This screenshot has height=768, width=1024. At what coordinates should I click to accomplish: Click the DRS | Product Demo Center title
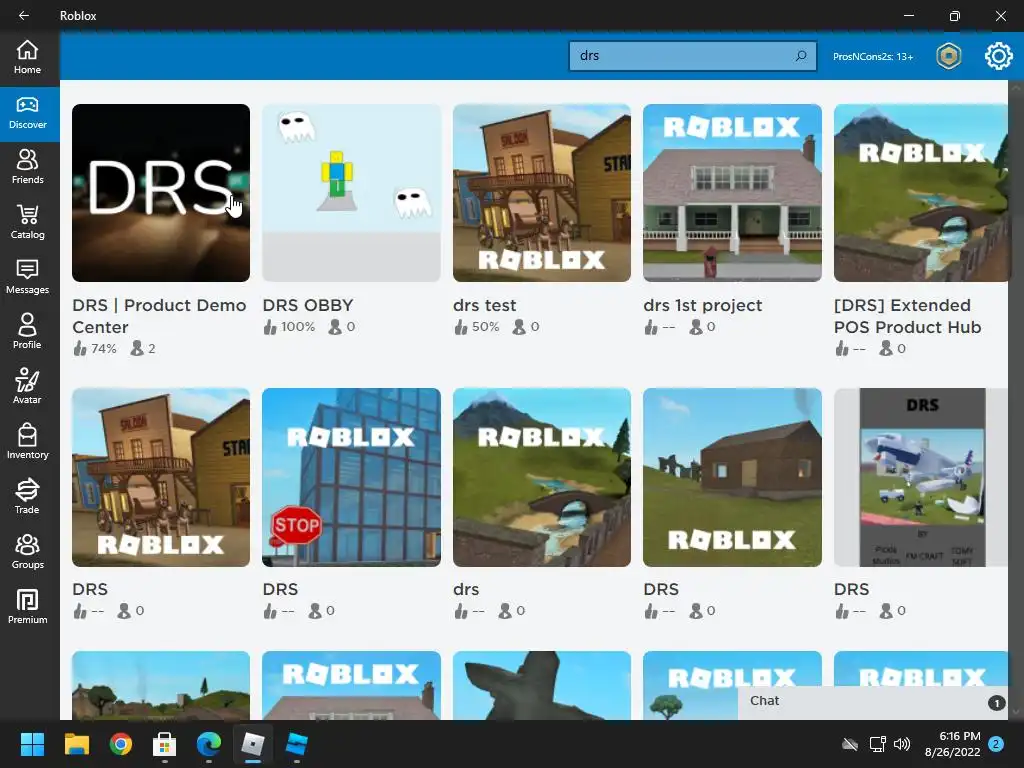[x=159, y=316]
